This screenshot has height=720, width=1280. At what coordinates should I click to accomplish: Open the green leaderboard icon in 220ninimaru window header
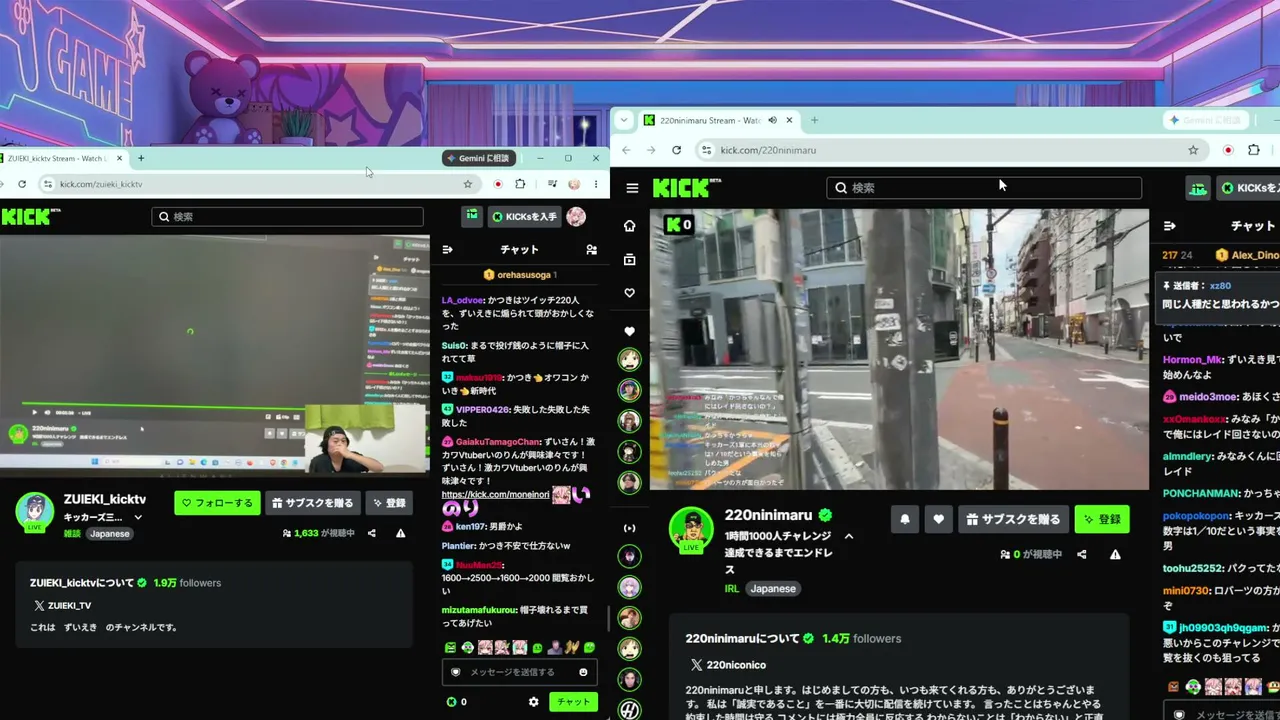1198,188
